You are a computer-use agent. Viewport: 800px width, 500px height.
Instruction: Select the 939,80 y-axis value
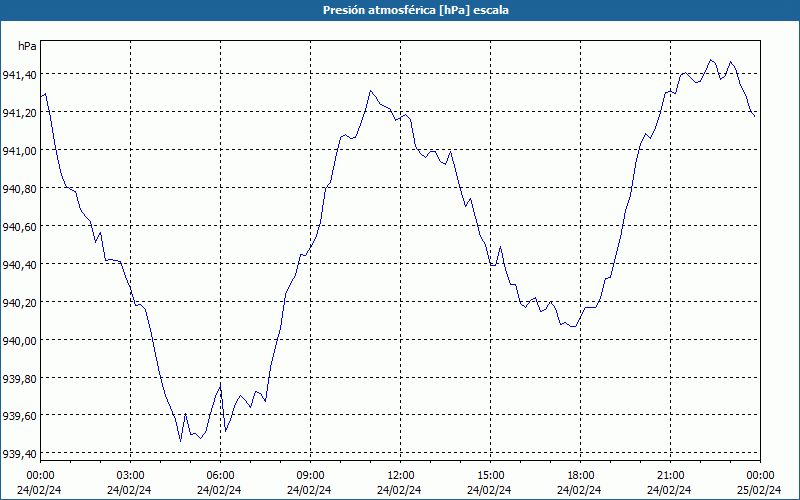[x=19, y=379]
